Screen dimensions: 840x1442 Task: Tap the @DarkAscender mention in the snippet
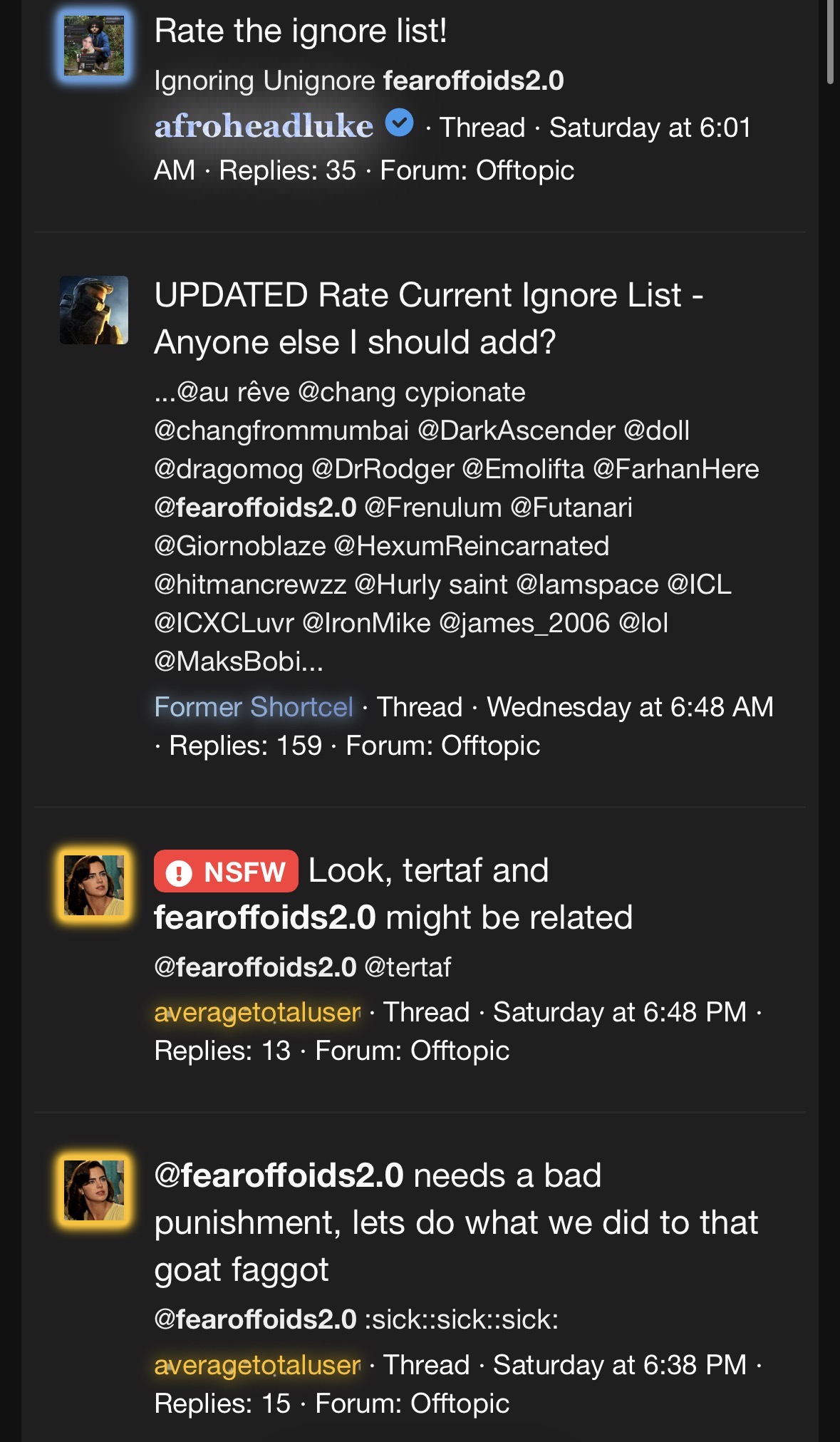(x=517, y=431)
